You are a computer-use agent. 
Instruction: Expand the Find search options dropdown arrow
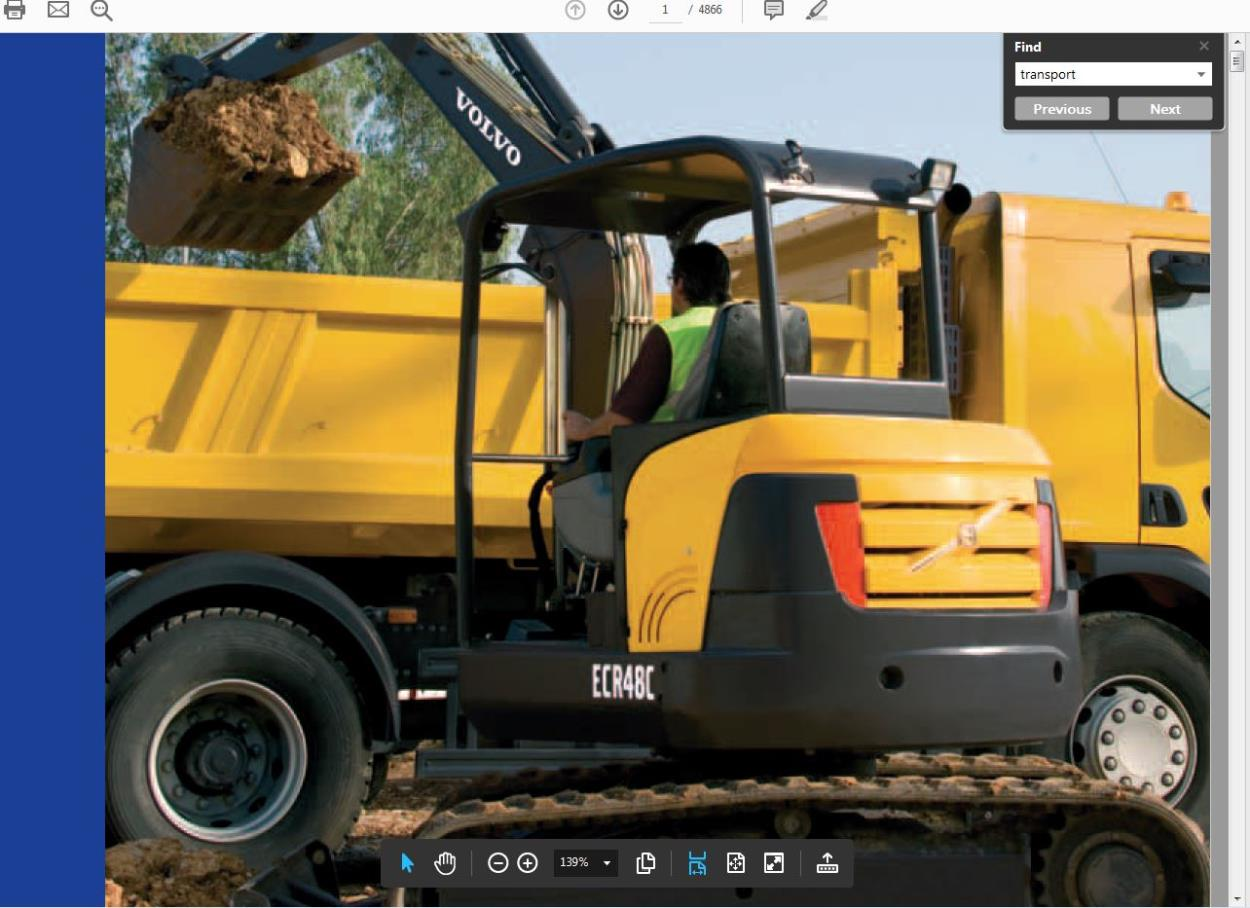pos(1200,75)
